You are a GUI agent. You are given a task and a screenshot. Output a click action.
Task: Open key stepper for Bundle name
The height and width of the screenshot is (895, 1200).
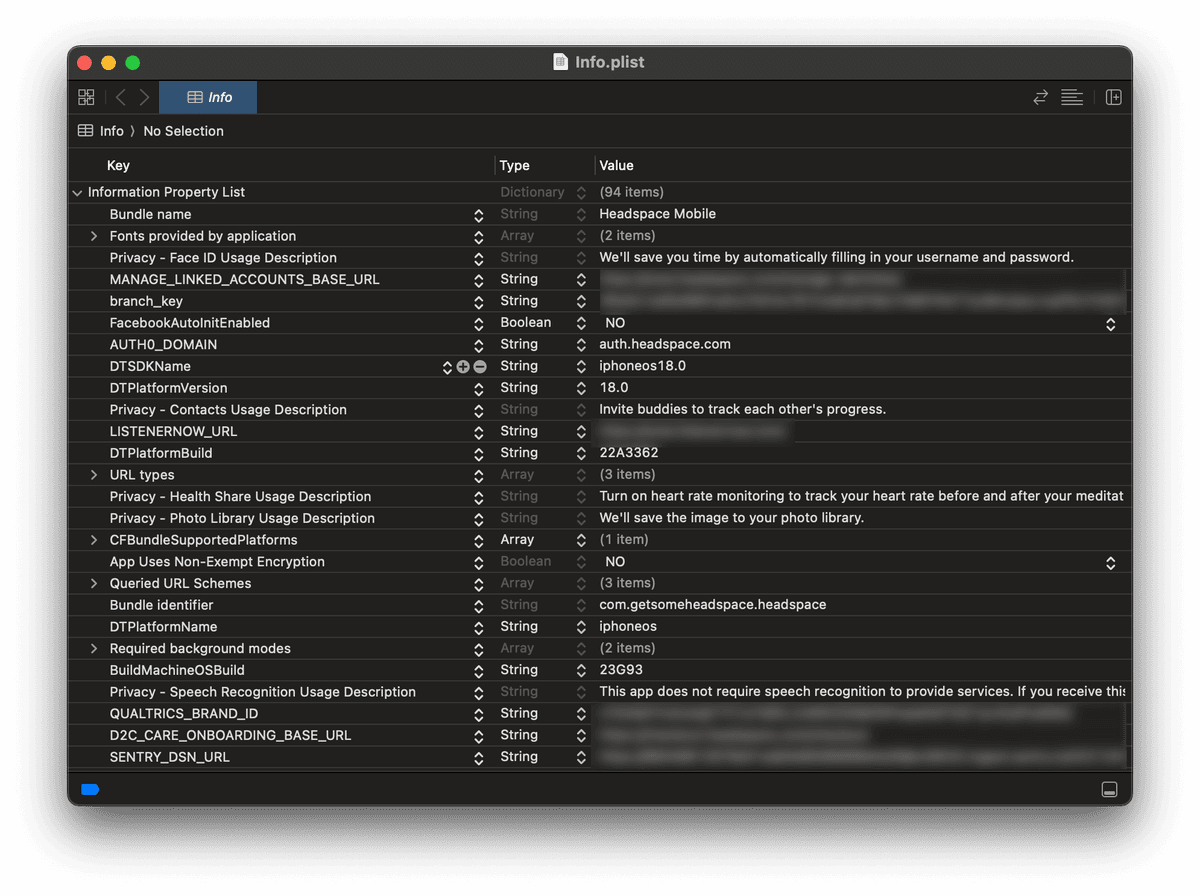[x=479, y=215]
